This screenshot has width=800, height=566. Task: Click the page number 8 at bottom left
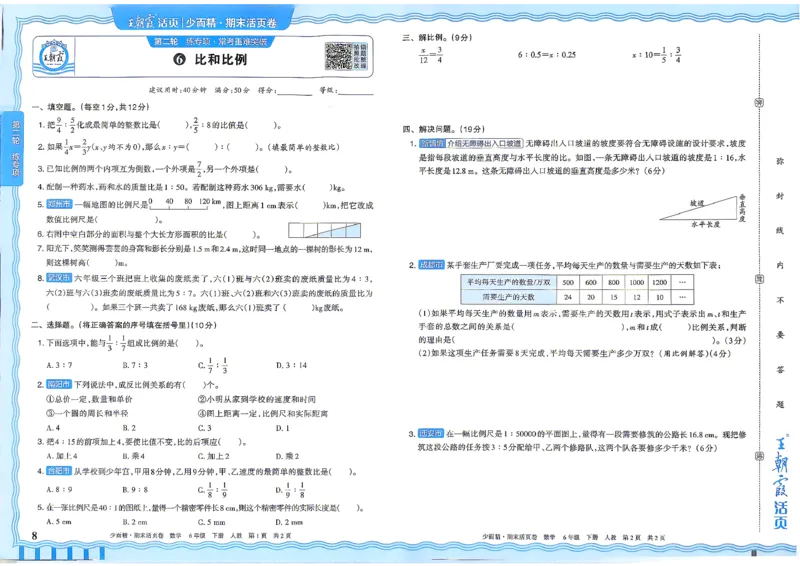click(x=35, y=535)
